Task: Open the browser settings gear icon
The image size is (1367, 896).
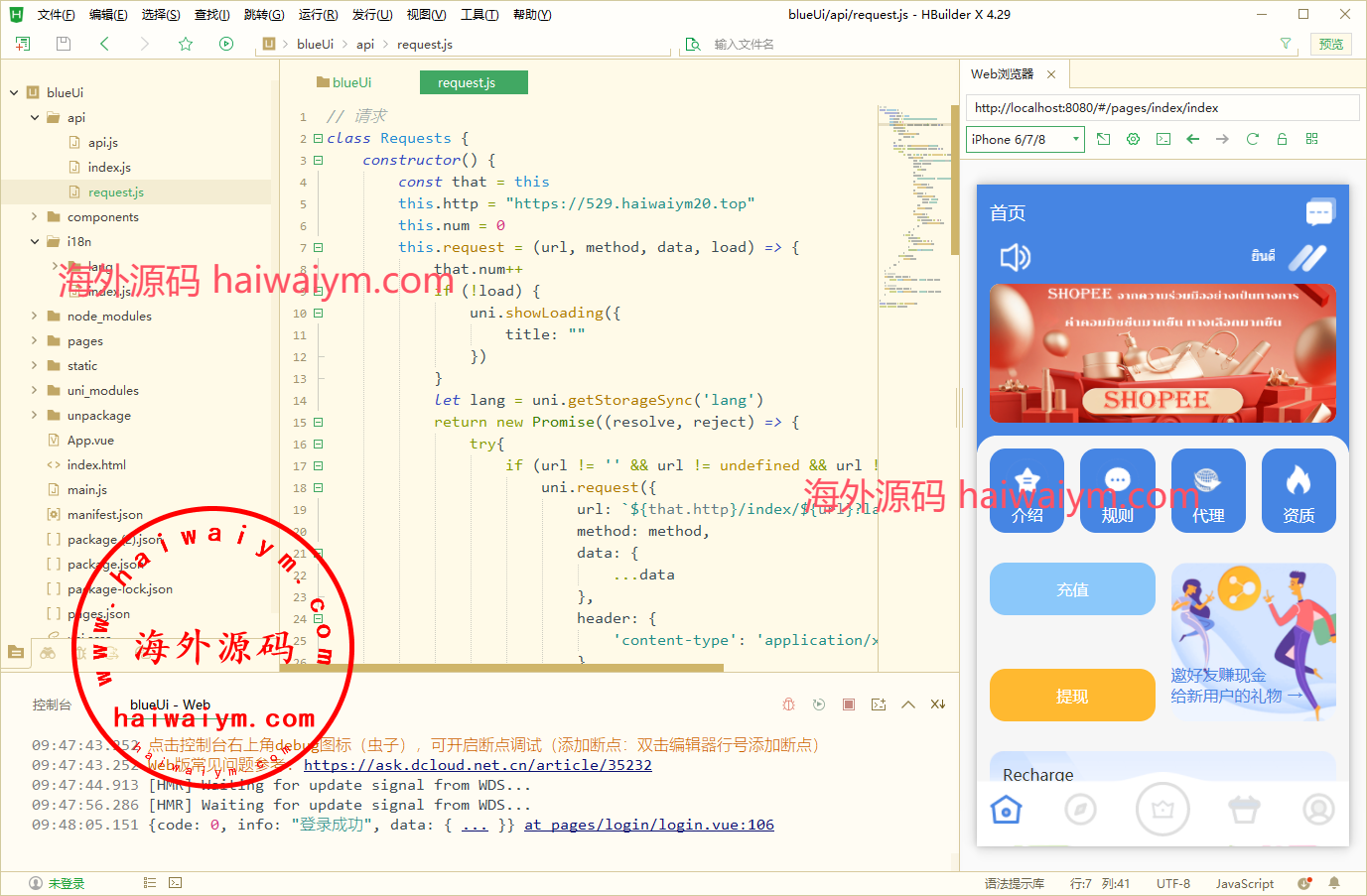Action: [1133, 139]
